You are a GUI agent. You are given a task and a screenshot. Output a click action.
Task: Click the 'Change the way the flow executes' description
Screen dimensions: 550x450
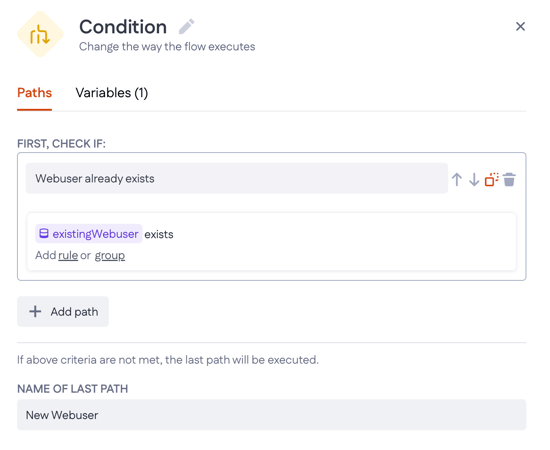pyautogui.click(x=167, y=47)
